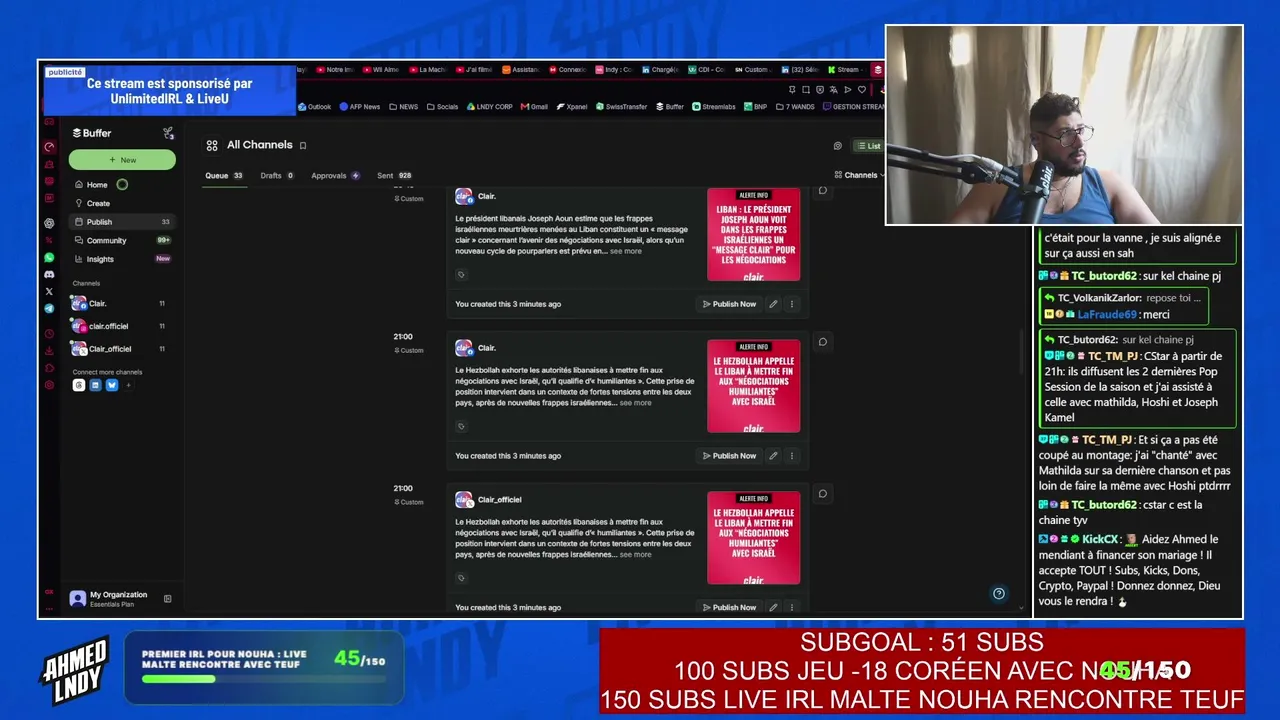The width and height of the screenshot is (1280, 720).
Task: Open more options for the Joseph Aoun post
Action: [x=792, y=304]
